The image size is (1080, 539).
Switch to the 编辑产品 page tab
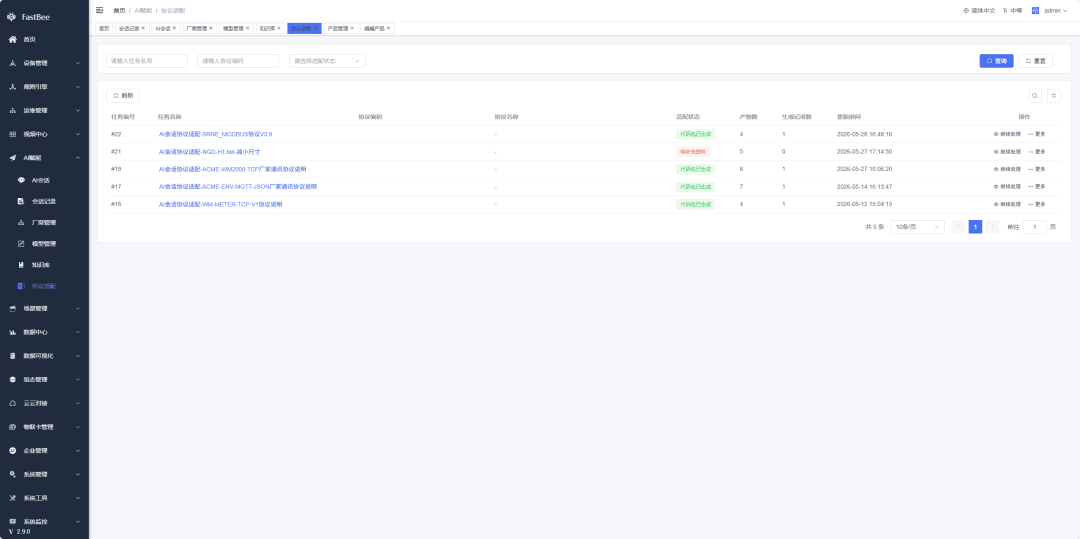[x=377, y=28]
